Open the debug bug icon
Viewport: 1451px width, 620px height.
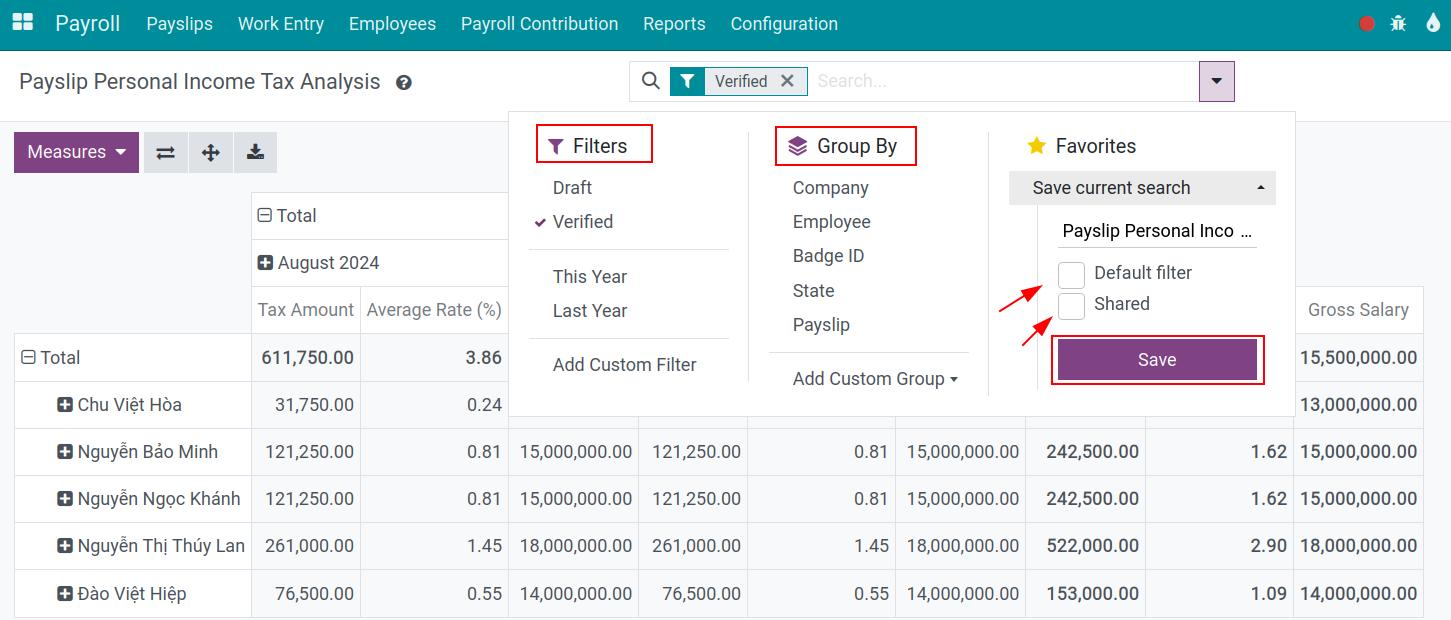pyautogui.click(x=1398, y=24)
